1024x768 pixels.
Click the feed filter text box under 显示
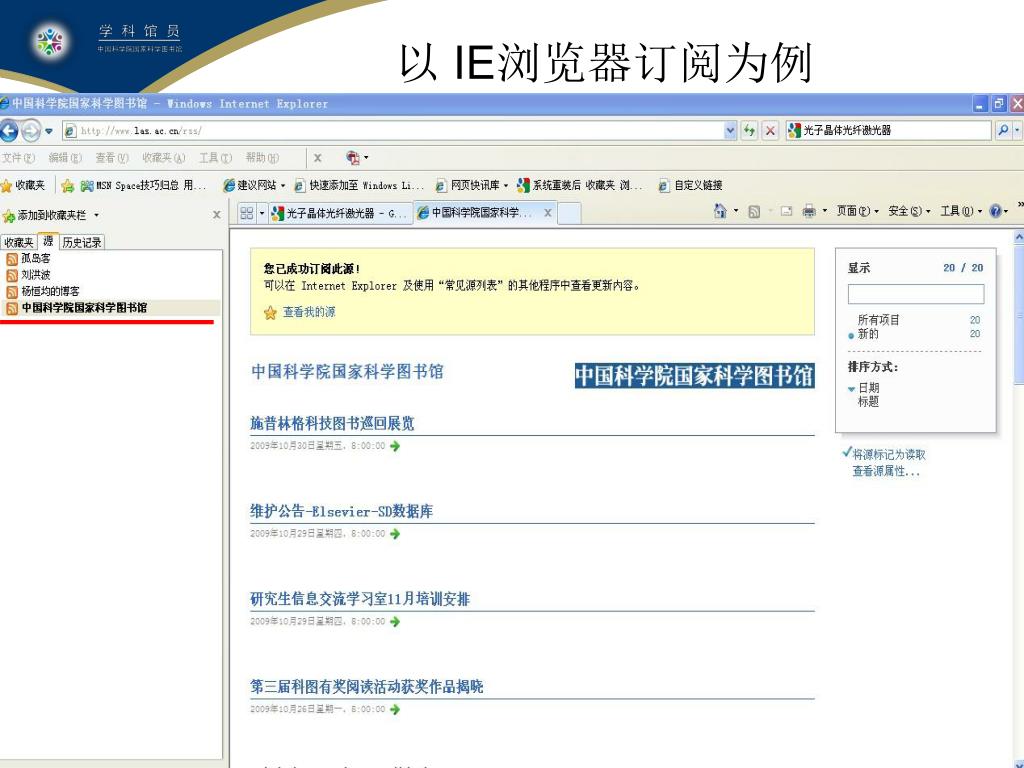point(916,294)
